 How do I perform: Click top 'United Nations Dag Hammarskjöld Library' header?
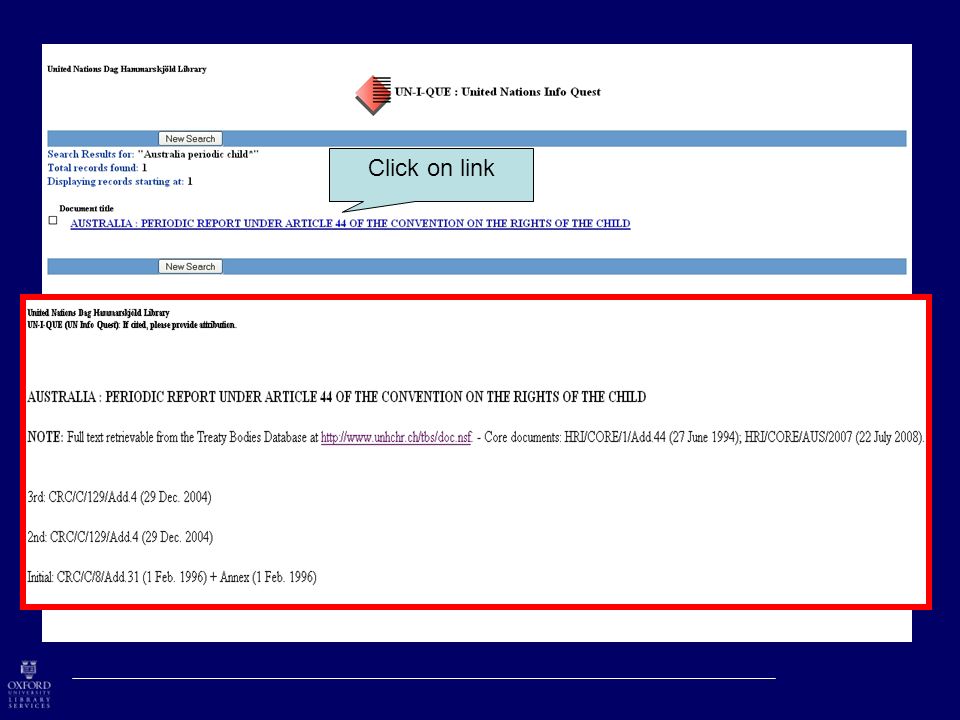pos(127,69)
